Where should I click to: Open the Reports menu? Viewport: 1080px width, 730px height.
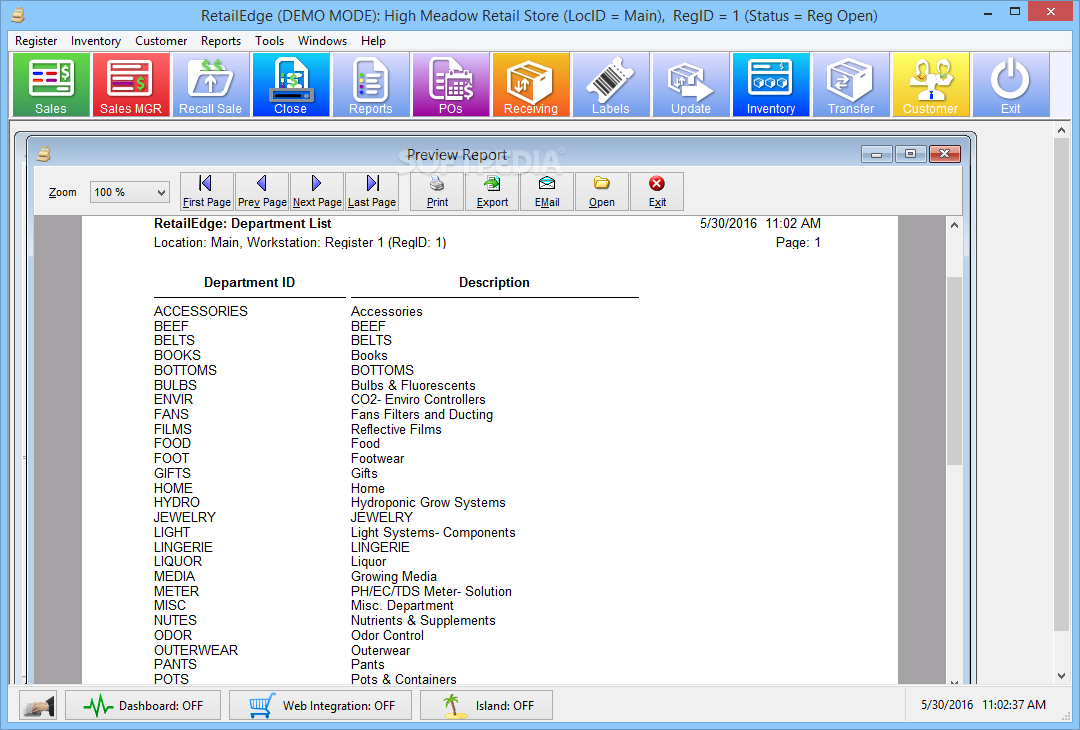pyautogui.click(x=221, y=41)
